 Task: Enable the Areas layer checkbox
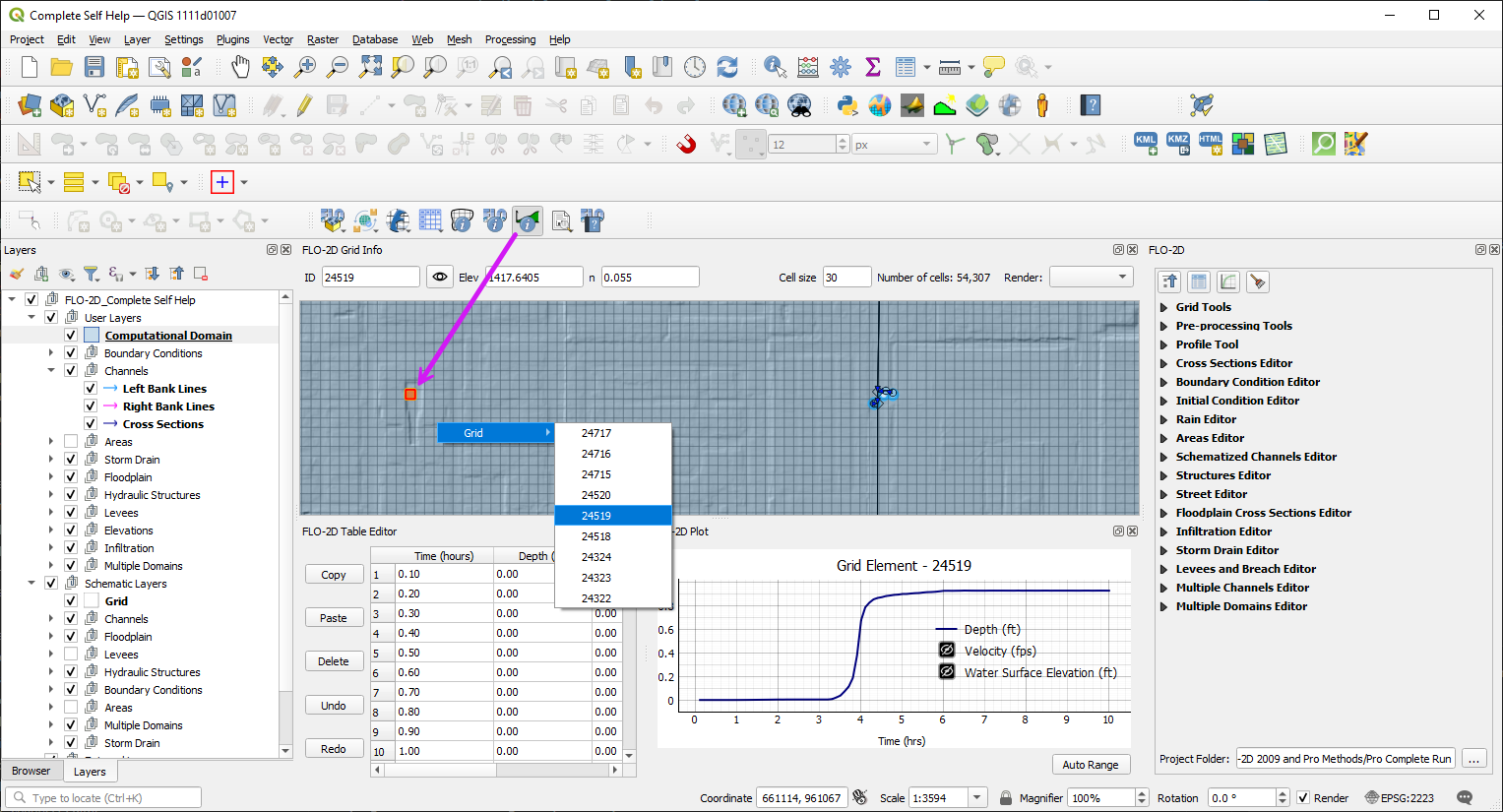71,442
